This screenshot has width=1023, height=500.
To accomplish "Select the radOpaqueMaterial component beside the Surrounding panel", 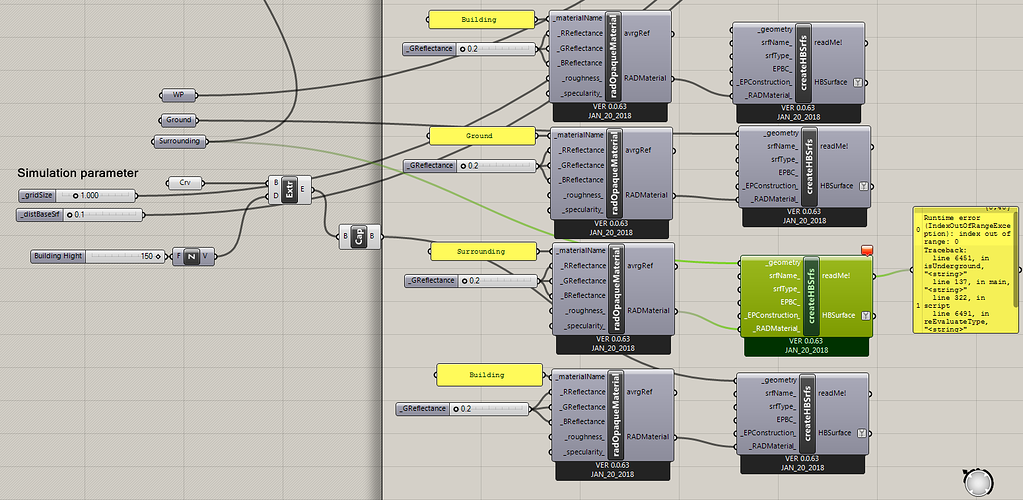I will point(613,289).
